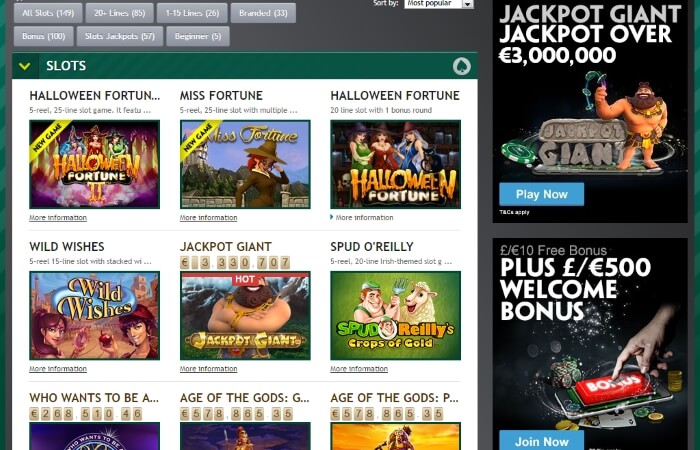The image size is (700, 450).
Task: Select the Bonus (100) filter
Action: click(x=43, y=36)
